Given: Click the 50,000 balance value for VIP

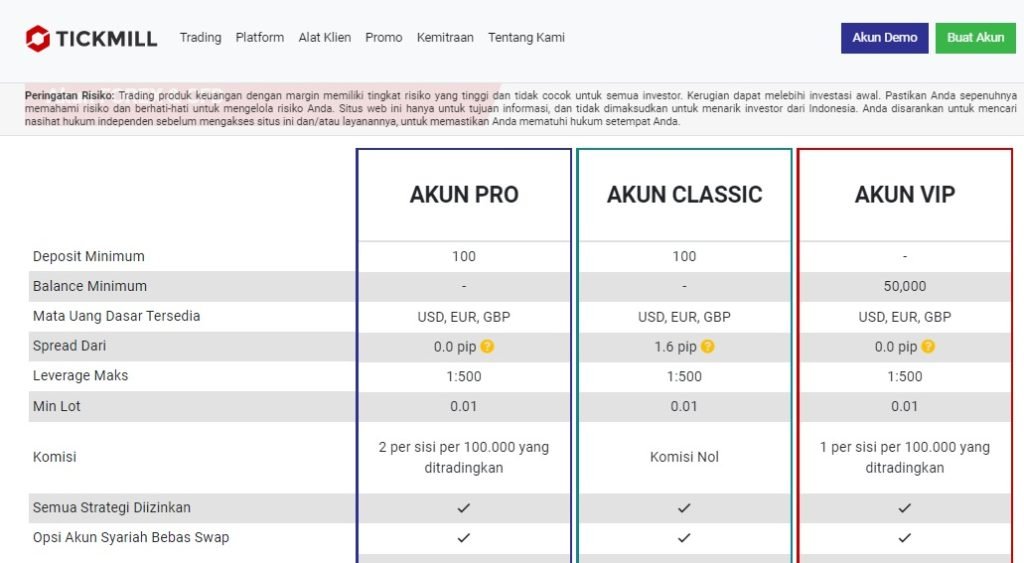Looking at the screenshot, I should pos(904,286).
